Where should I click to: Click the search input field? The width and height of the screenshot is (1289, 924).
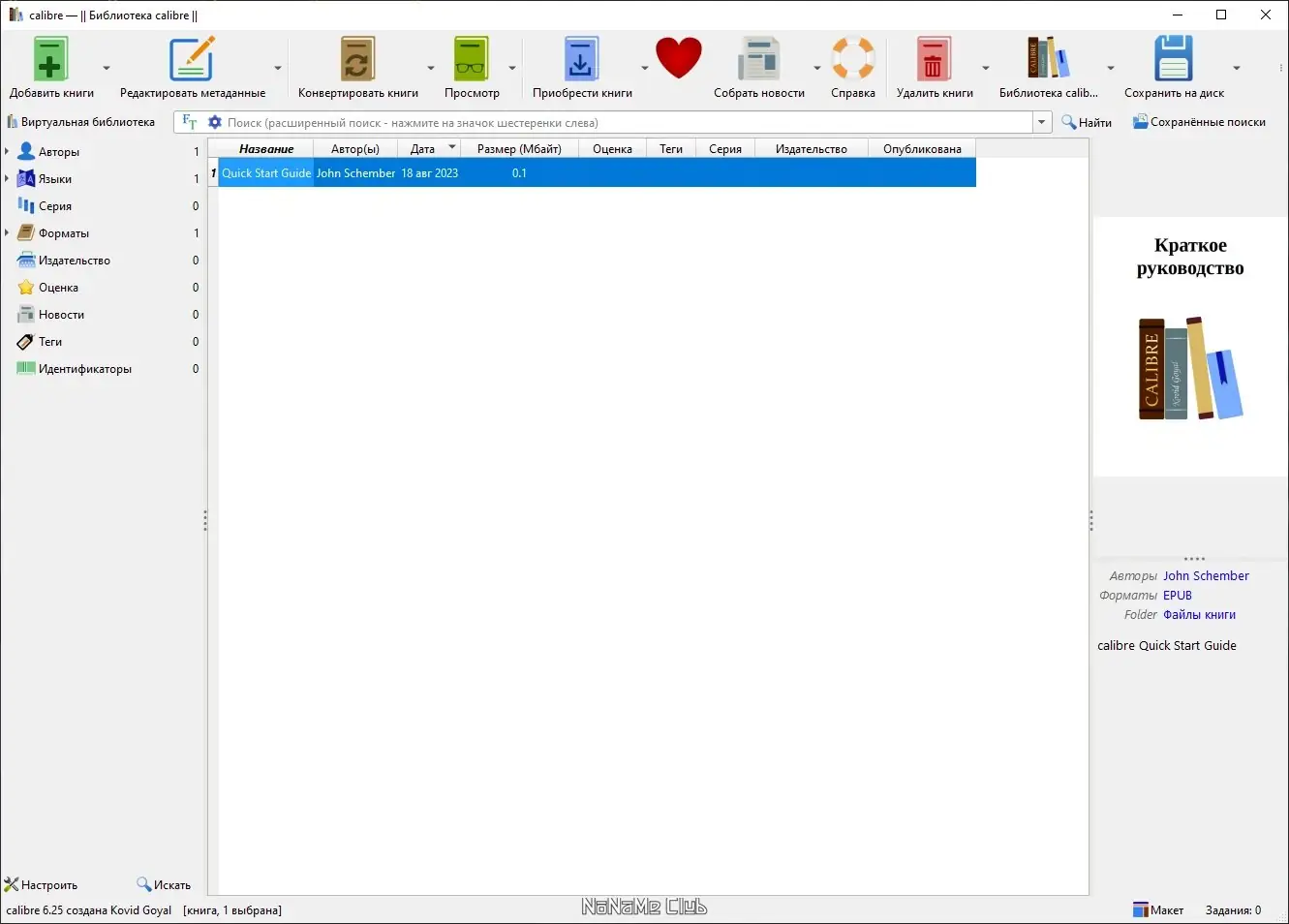tap(629, 123)
